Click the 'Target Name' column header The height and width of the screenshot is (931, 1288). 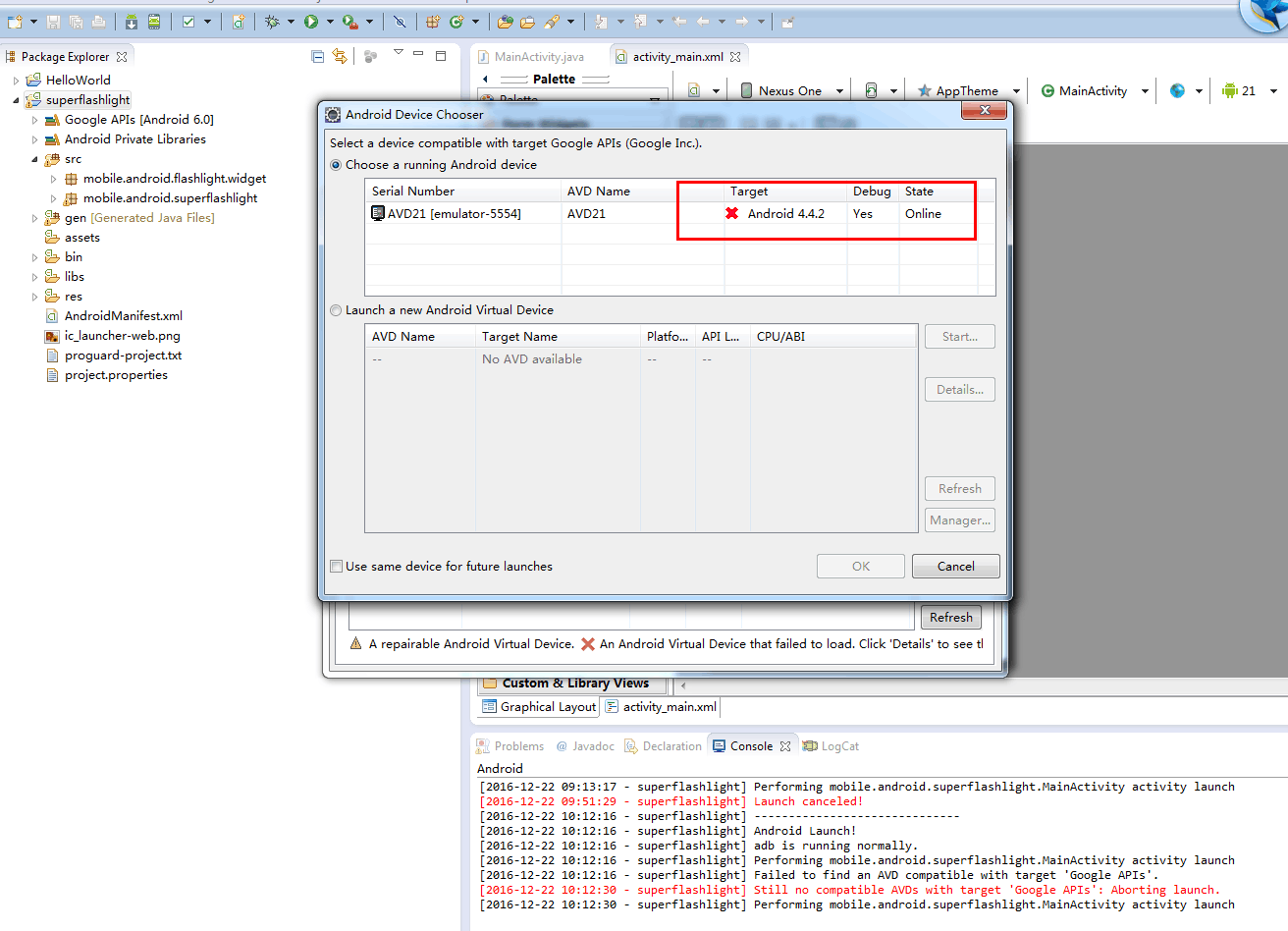click(x=558, y=337)
